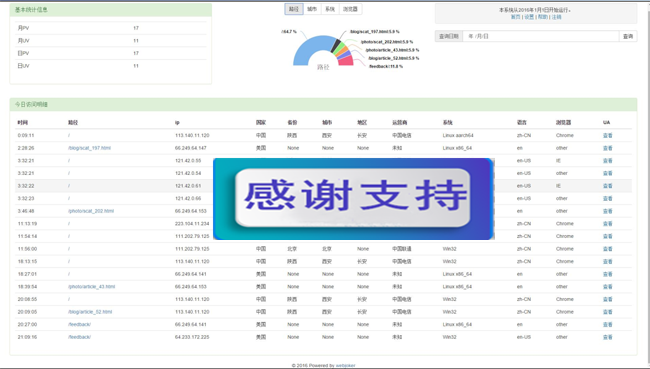This screenshot has width=650, height=369.
Task: Select the 'Linux aarch64' system cell
Action: [458, 136]
